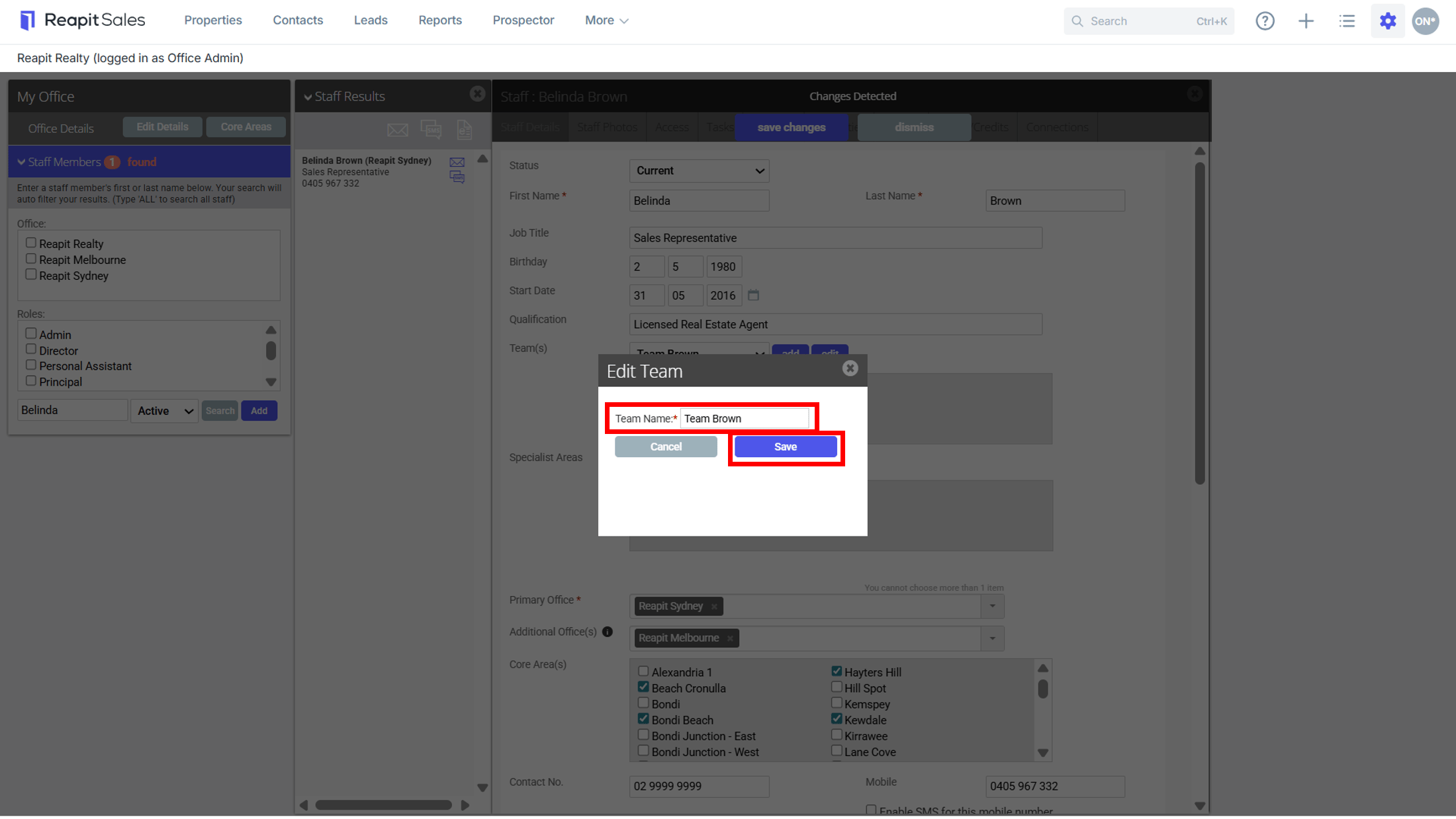
Task: Click Save in the Edit Team dialog
Action: [785, 447]
